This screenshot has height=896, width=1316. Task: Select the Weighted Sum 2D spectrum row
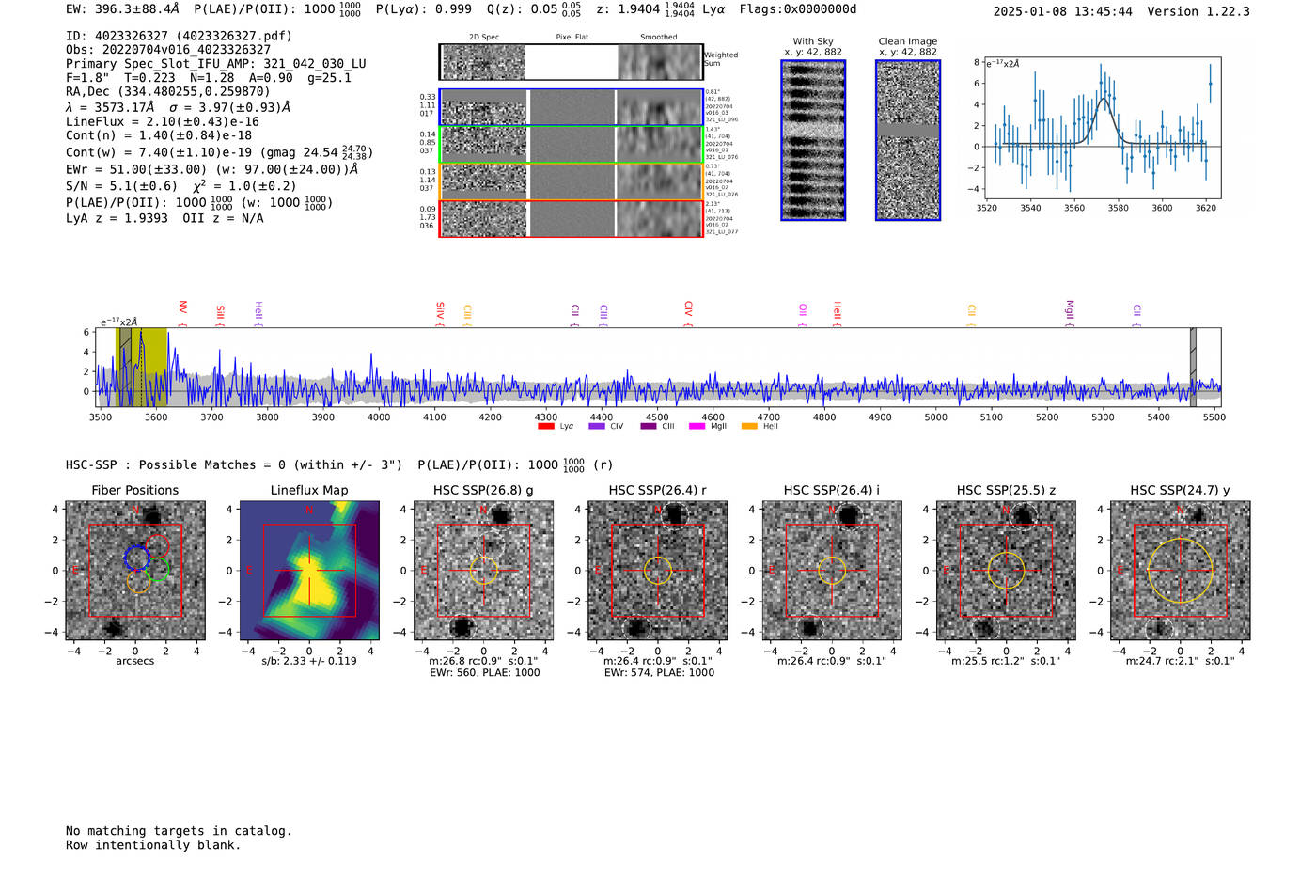point(571,62)
